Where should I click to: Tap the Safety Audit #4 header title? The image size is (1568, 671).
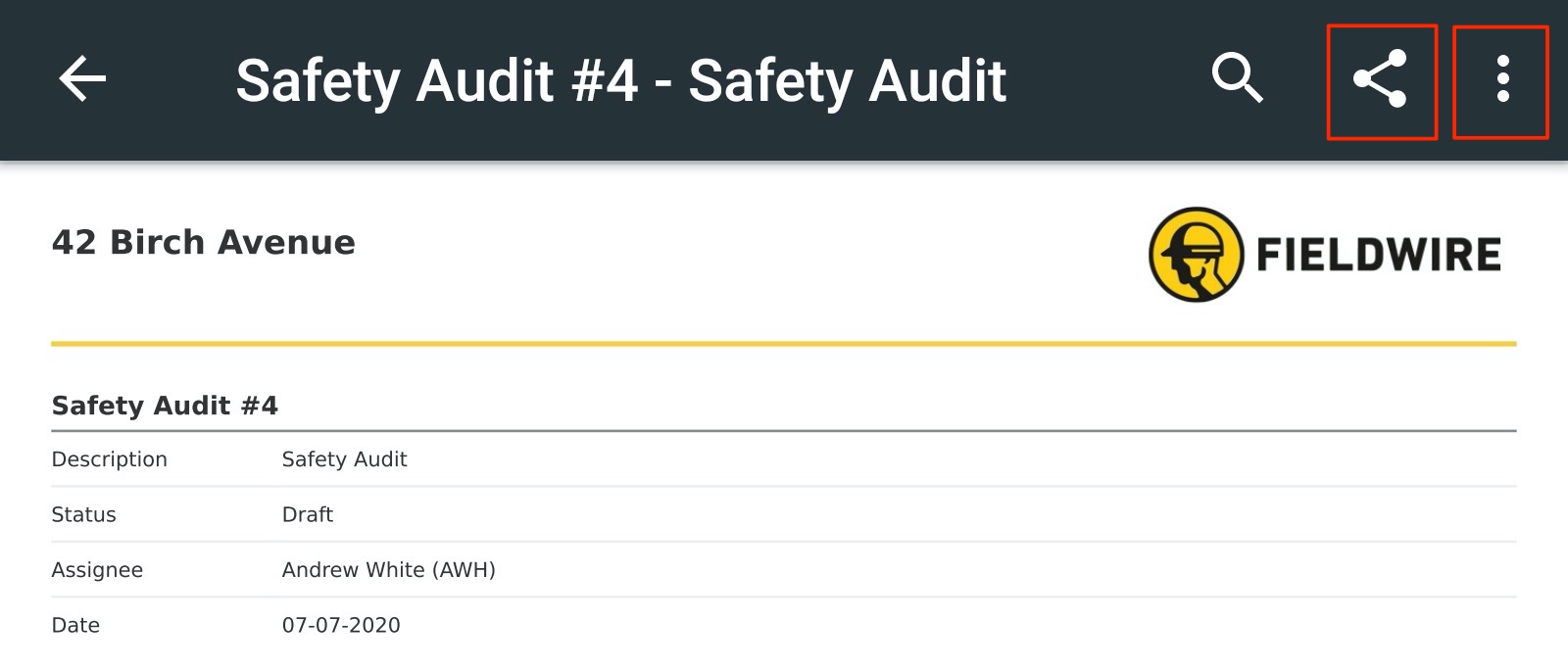point(620,80)
